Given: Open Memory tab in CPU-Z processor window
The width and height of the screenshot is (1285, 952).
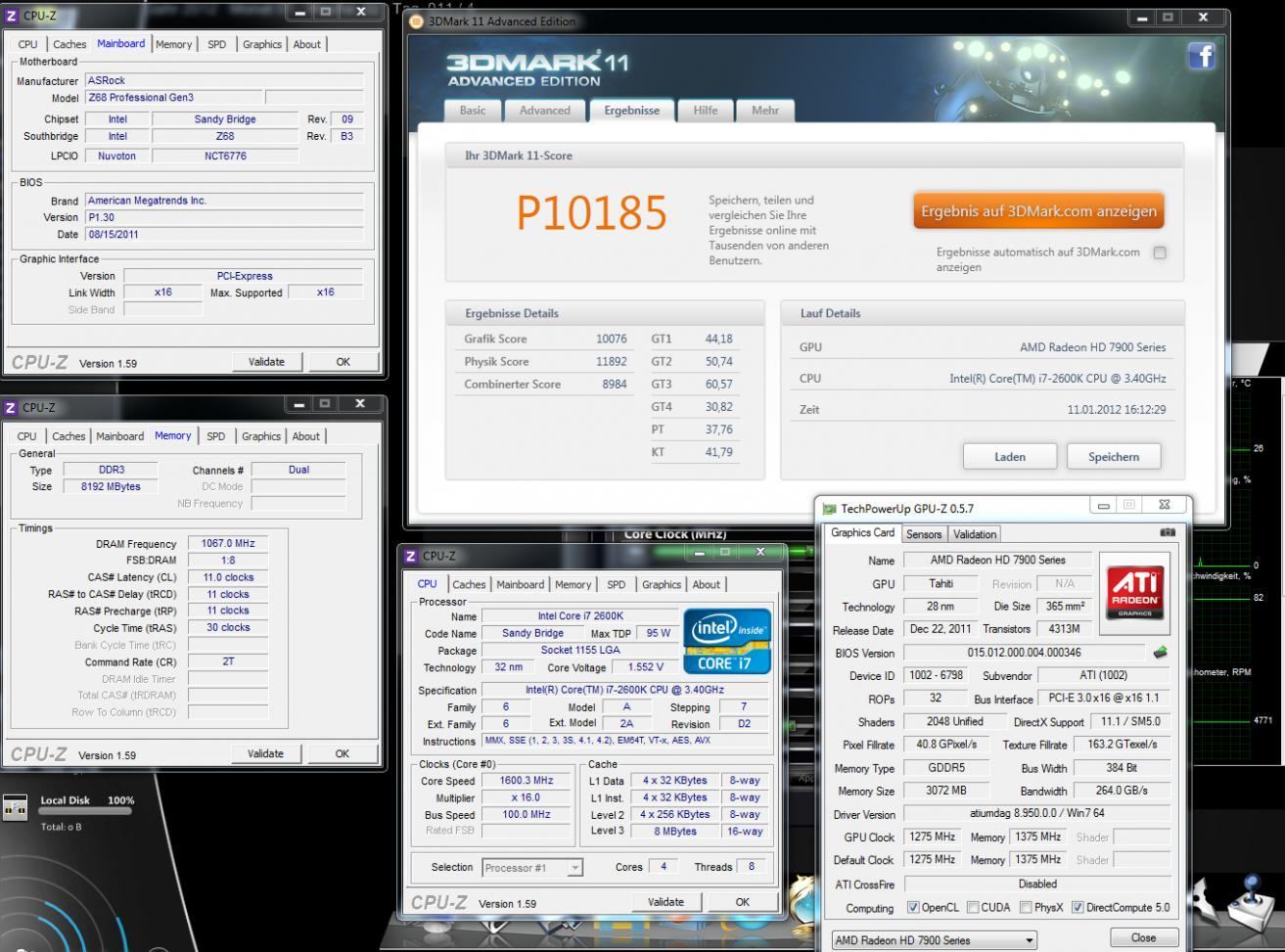Looking at the screenshot, I should [x=574, y=584].
